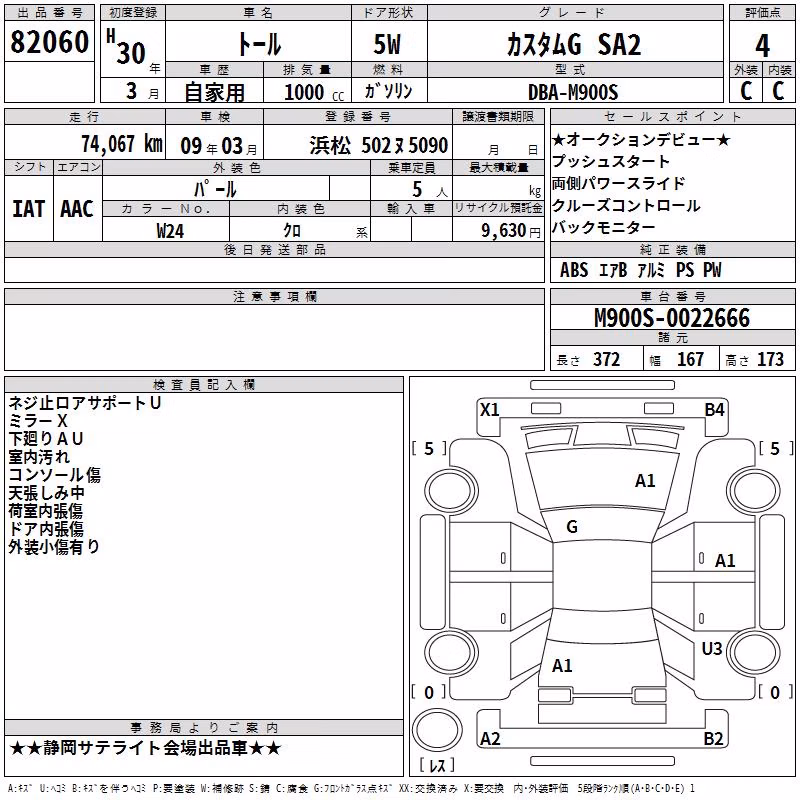Image resolution: width=800 pixels, height=800 pixels.
Task: Select sales point 両側パワースライド
Action: (x=618, y=183)
